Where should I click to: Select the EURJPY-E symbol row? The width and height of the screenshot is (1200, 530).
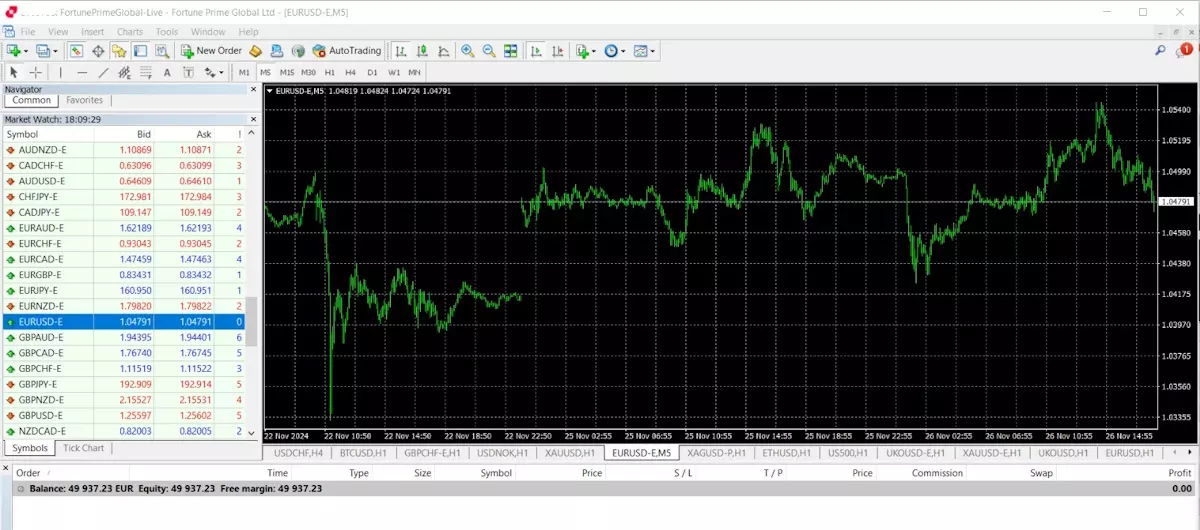[125, 290]
